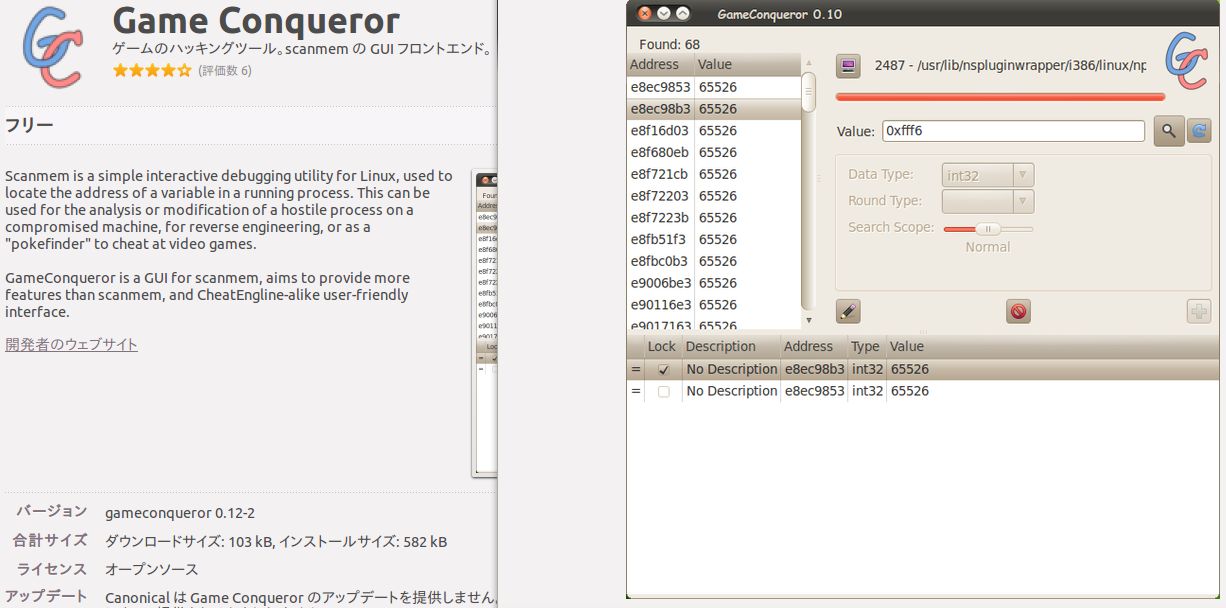Click the '=' cell of the e8ec98b3 cheat row
Viewport: 1226px width, 608px height.
[636, 369]
